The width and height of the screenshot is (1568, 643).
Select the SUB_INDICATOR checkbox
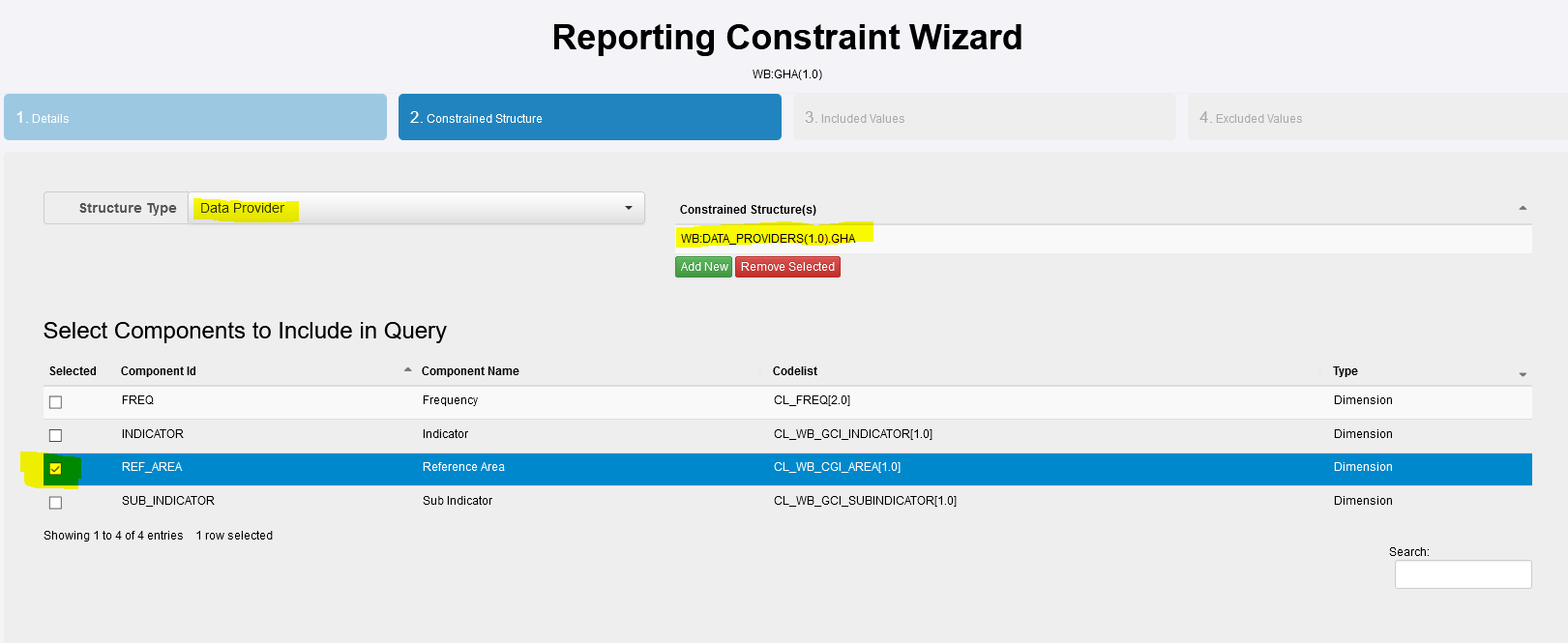click(55, 503)
